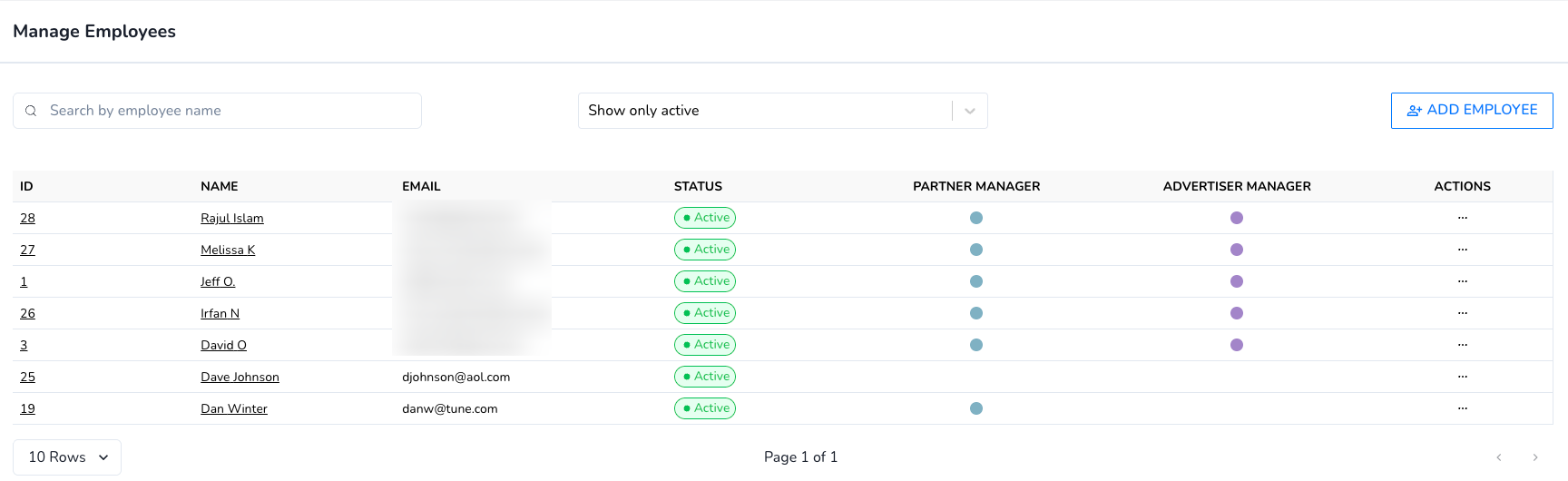The height and width of the screenshot is (481, 1568).
Task: Click partner manager dot for Rajul Islam
Action: point(976,218)
